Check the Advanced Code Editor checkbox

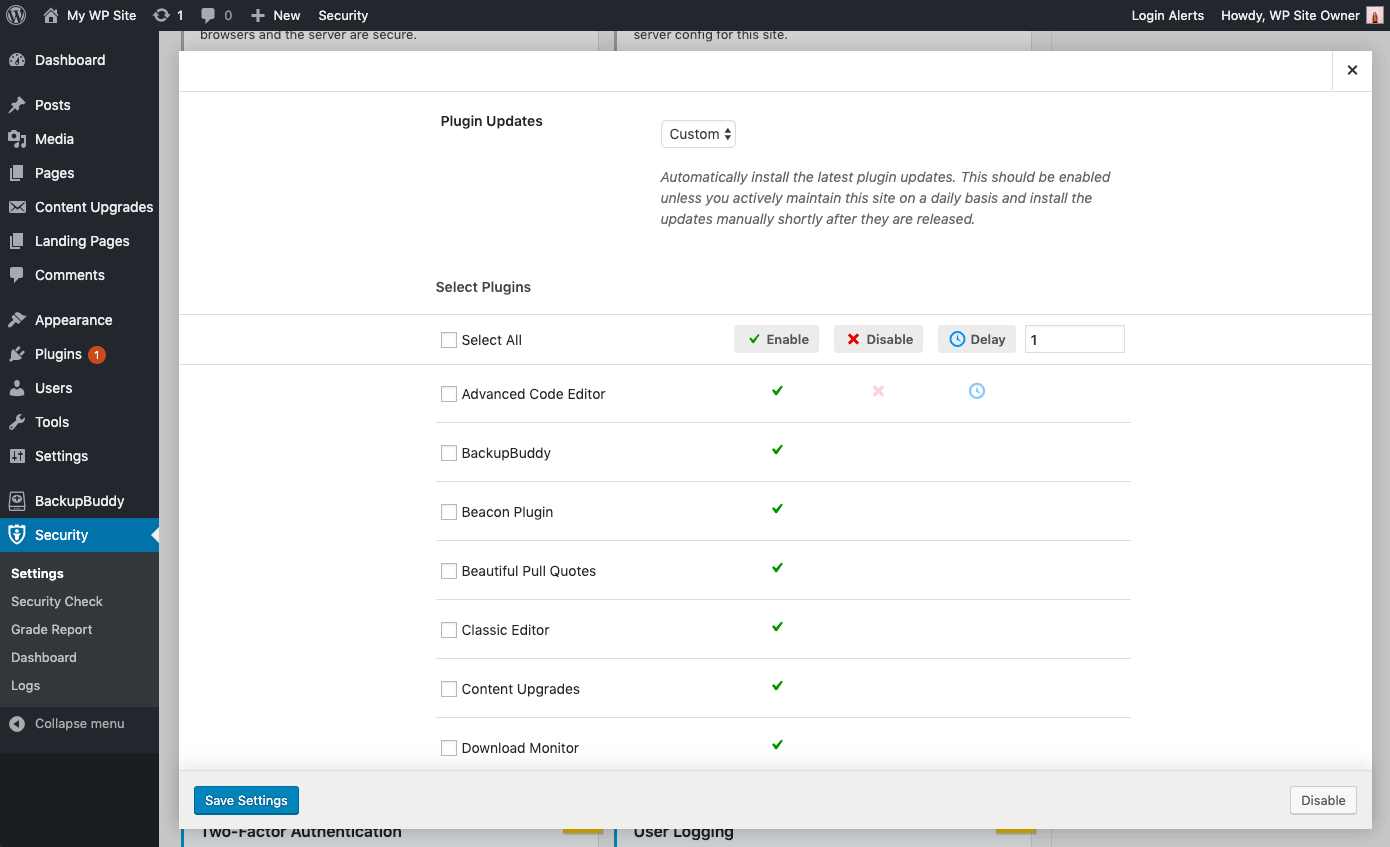[449, 394]
